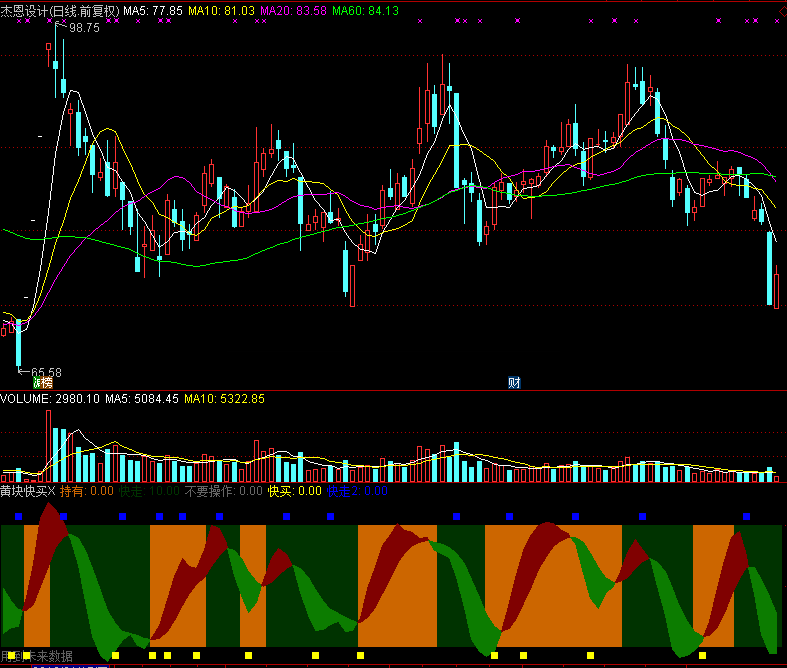The height and width of the screenshot is (668, 787).
Task: Click the MA10: 81.03 indicator label
Action: pyautogui.click(x=221, y=11)
